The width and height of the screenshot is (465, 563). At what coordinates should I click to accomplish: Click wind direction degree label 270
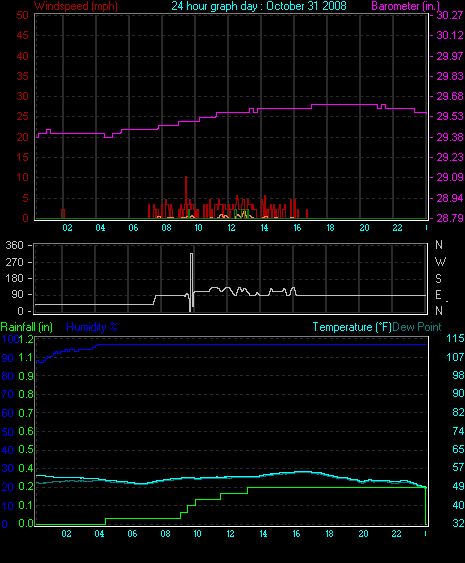tap(14, 262)
